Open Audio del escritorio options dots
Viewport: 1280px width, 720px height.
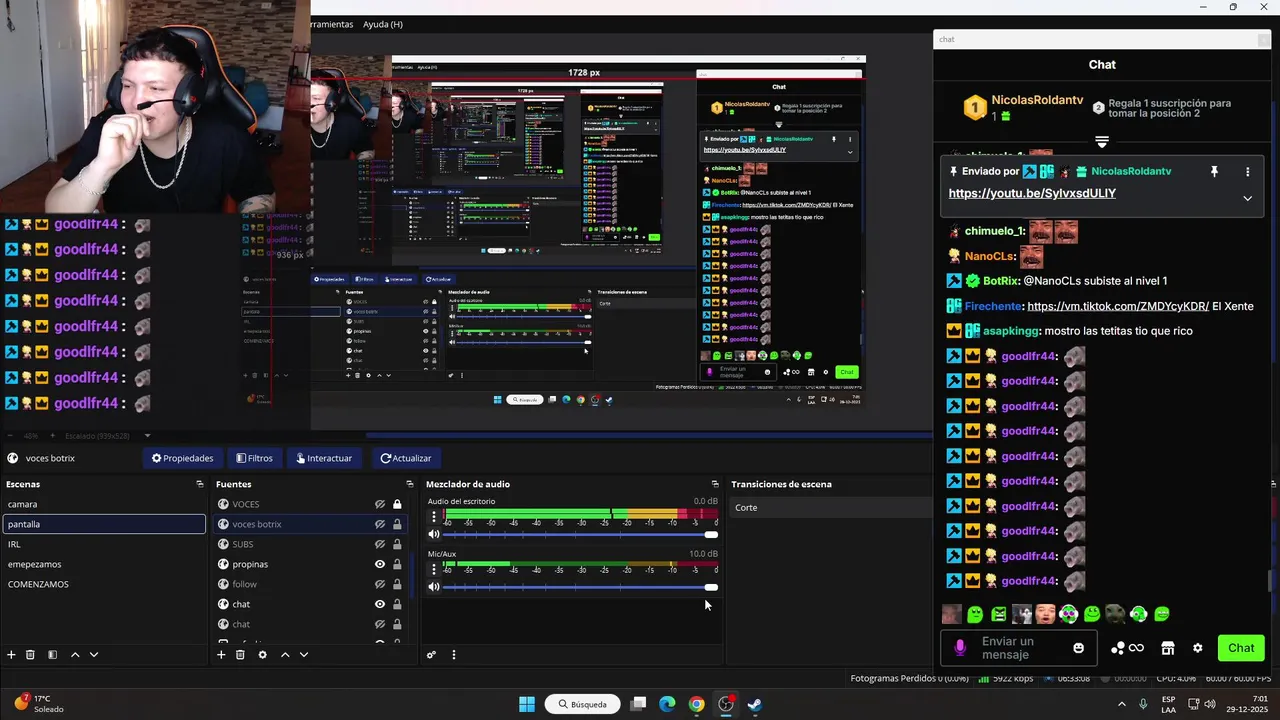pyautogui.click(x=434, y=517)
